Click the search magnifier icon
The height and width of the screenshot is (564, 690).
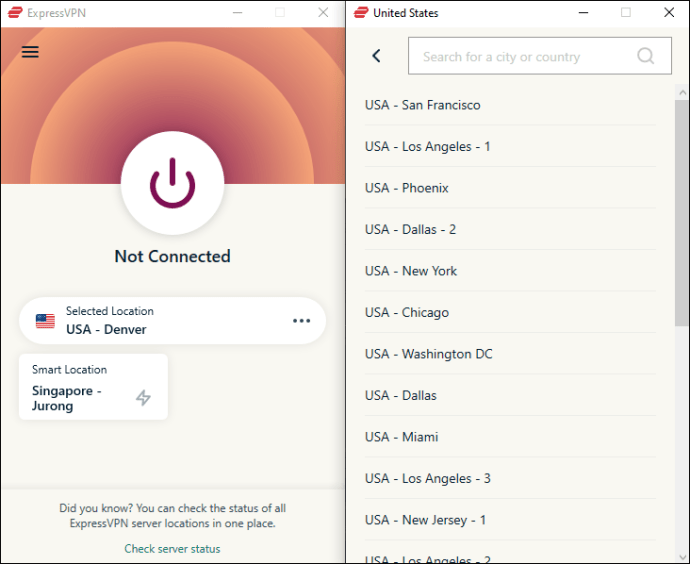pos(646,56)
